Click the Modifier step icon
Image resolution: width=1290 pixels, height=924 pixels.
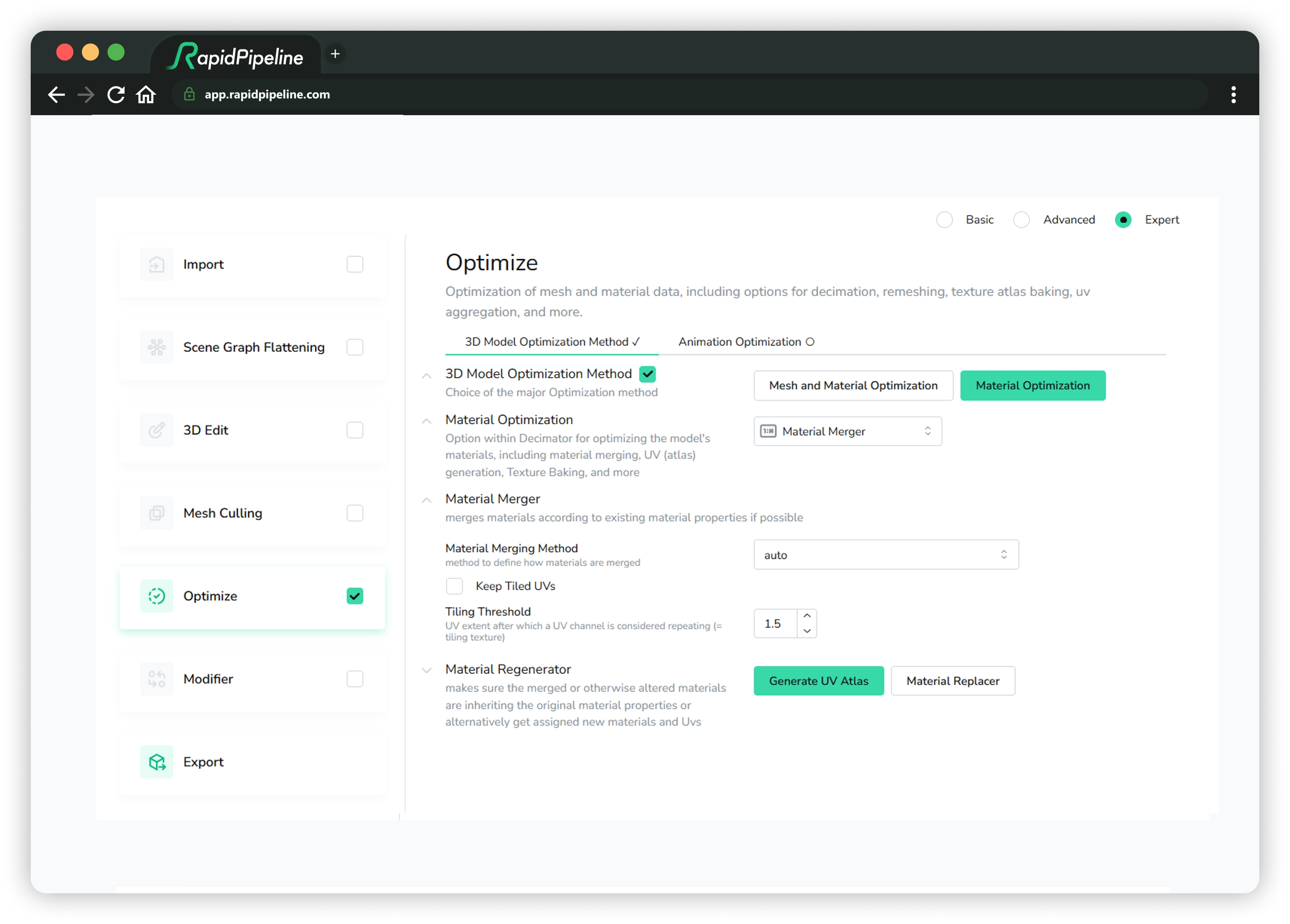pos(157,679)
